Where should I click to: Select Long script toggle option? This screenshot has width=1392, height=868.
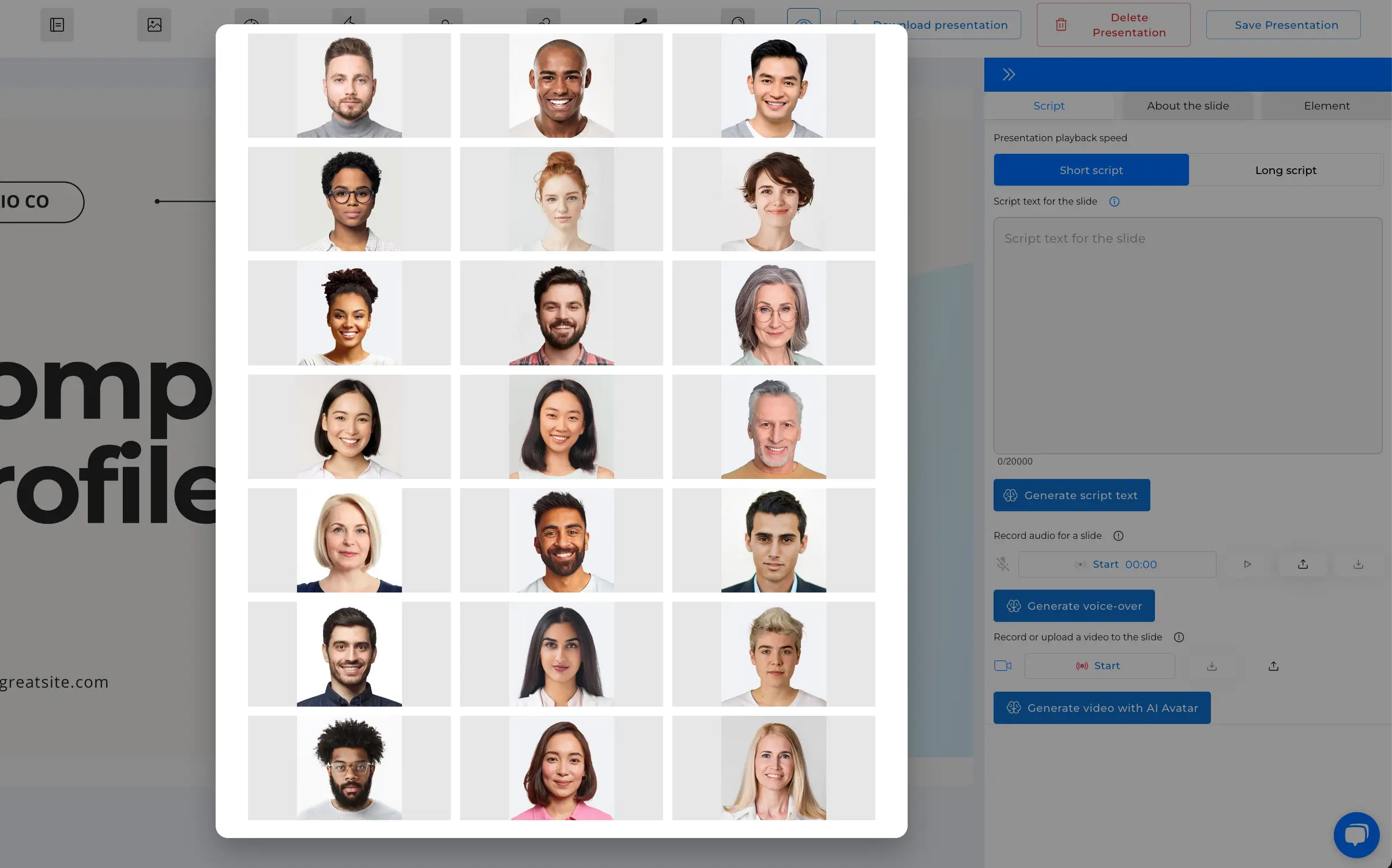[1286, 169]
